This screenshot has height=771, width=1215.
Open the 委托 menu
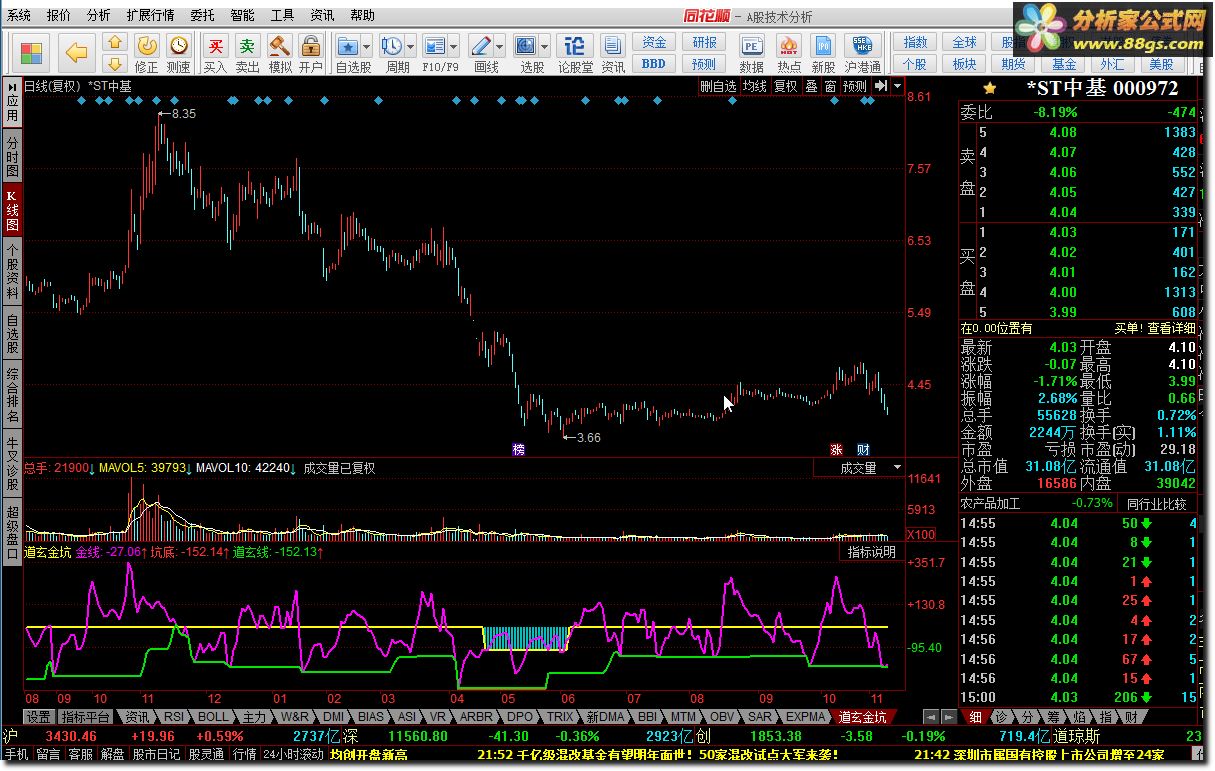click(x=202, y=15)
